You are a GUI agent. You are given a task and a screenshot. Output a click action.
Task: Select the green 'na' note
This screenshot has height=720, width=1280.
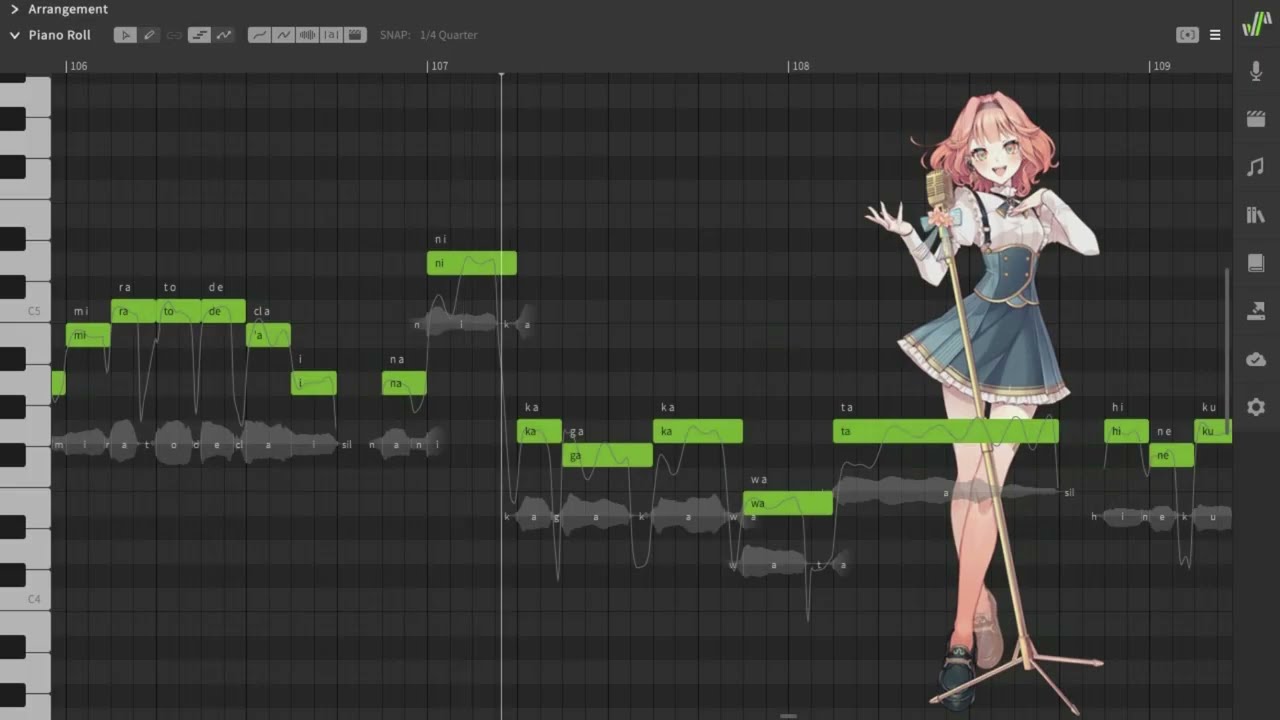tap(404, 383)
